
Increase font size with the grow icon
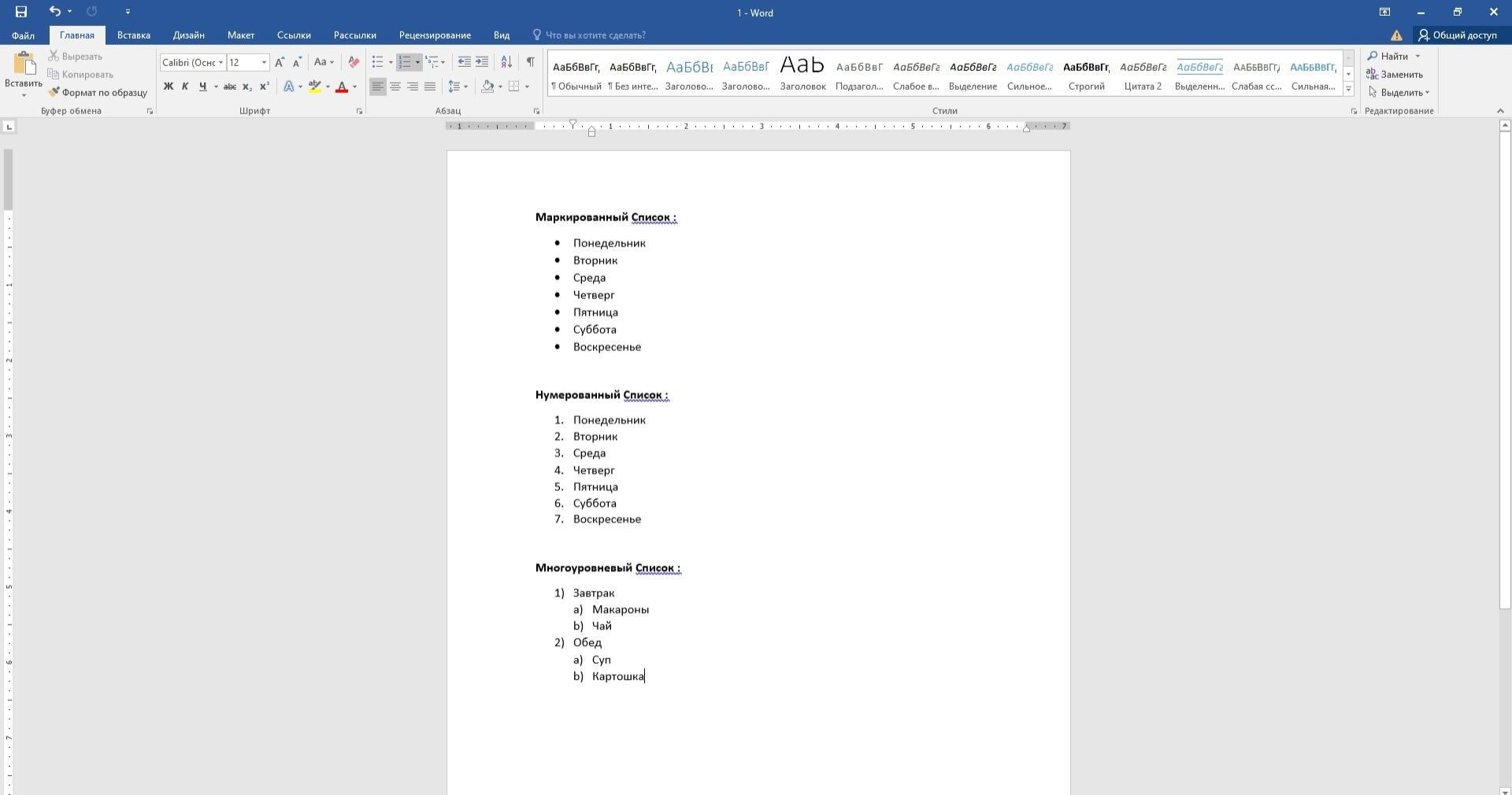[x=280, y=62]
